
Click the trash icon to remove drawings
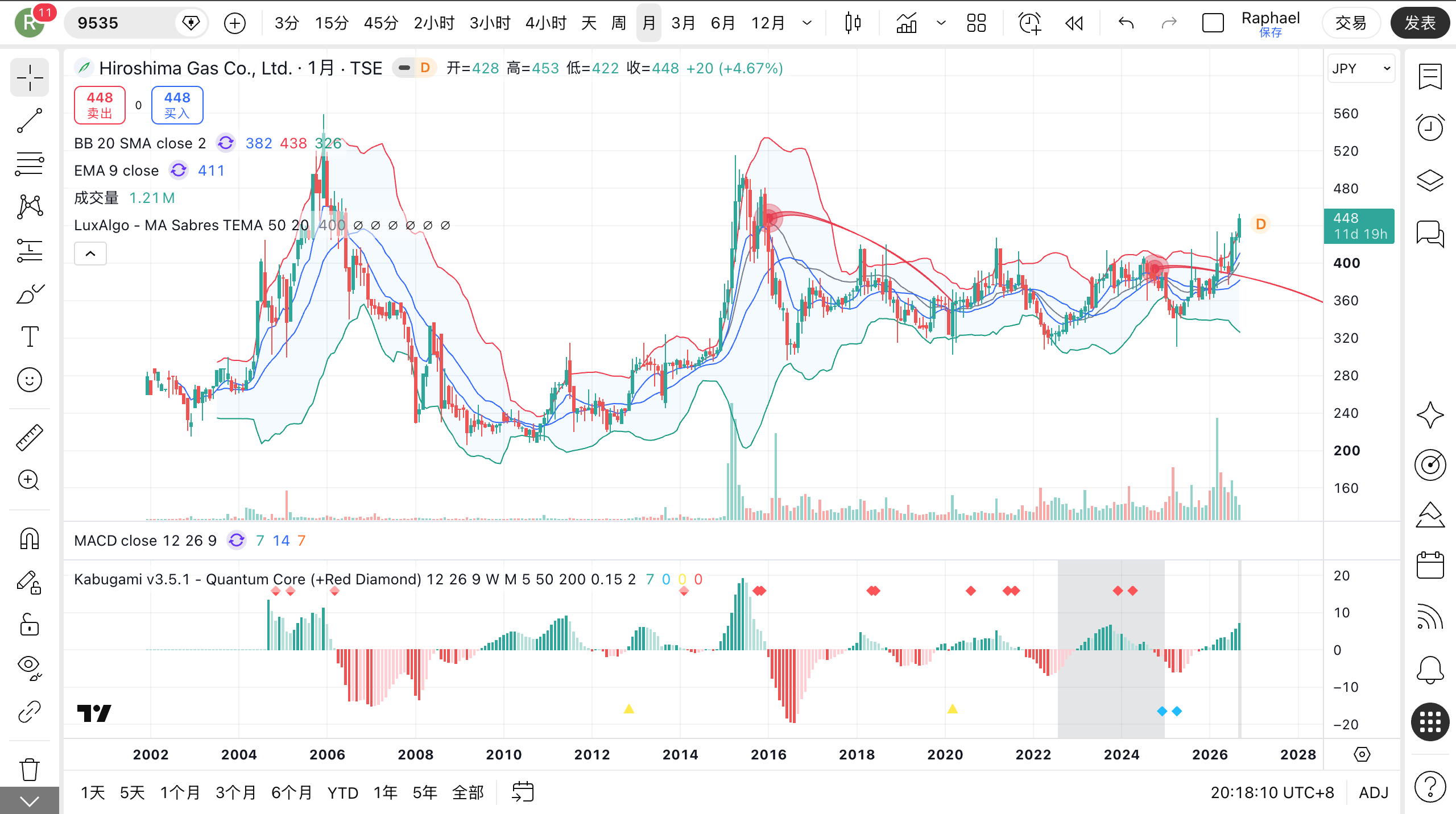click(x=30, y=770)
